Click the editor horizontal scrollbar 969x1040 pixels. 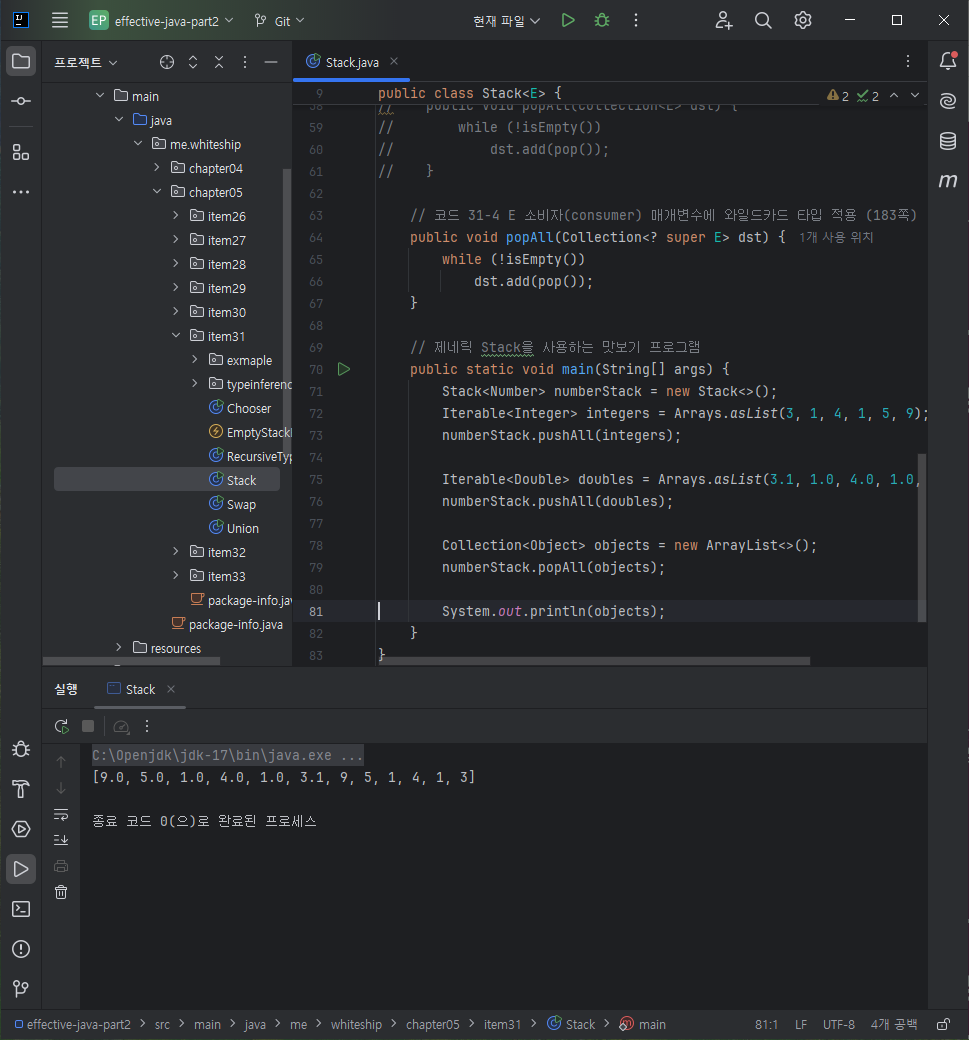click(x=594, y=661)
